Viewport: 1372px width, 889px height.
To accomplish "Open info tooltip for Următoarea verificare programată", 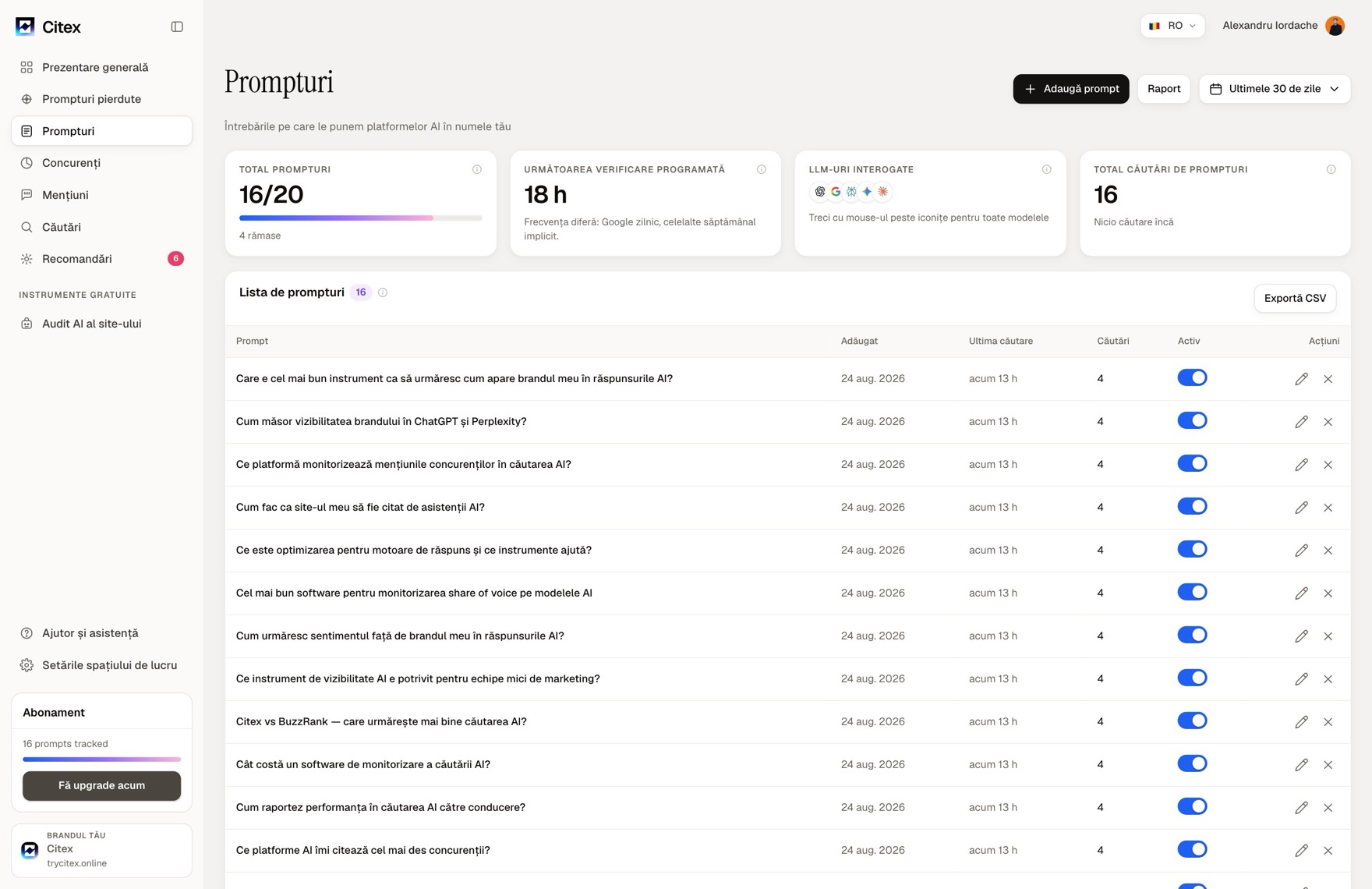I will (762, 169).
